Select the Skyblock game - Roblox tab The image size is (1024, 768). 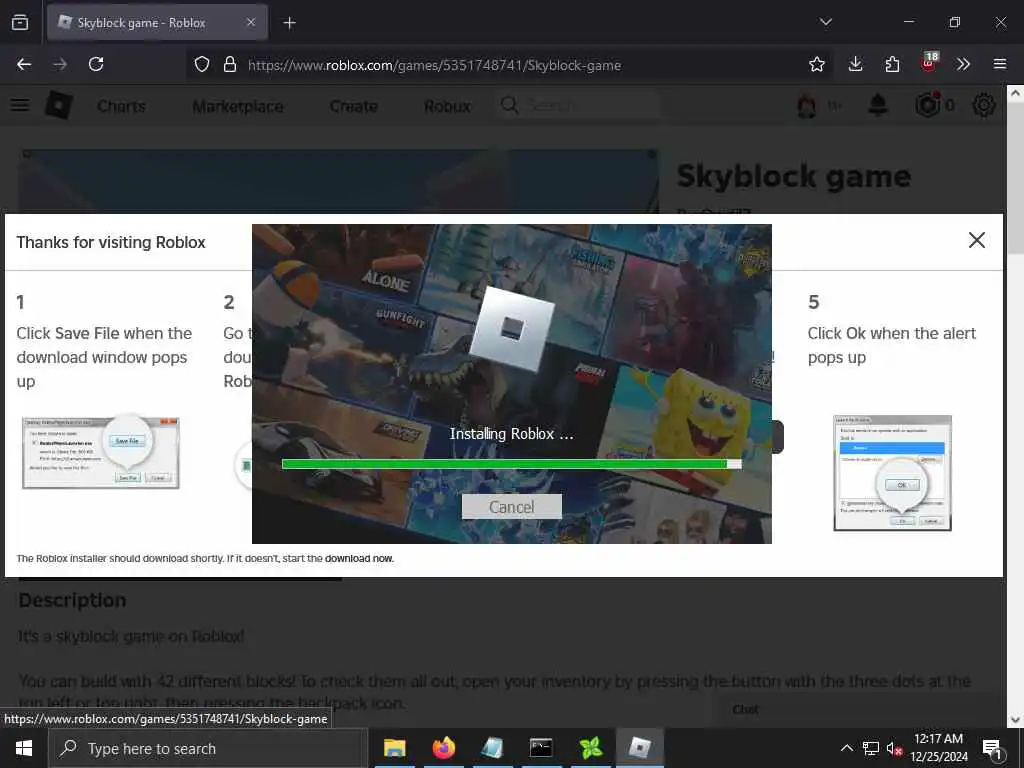pyautogui.click(x=157, y=23)
